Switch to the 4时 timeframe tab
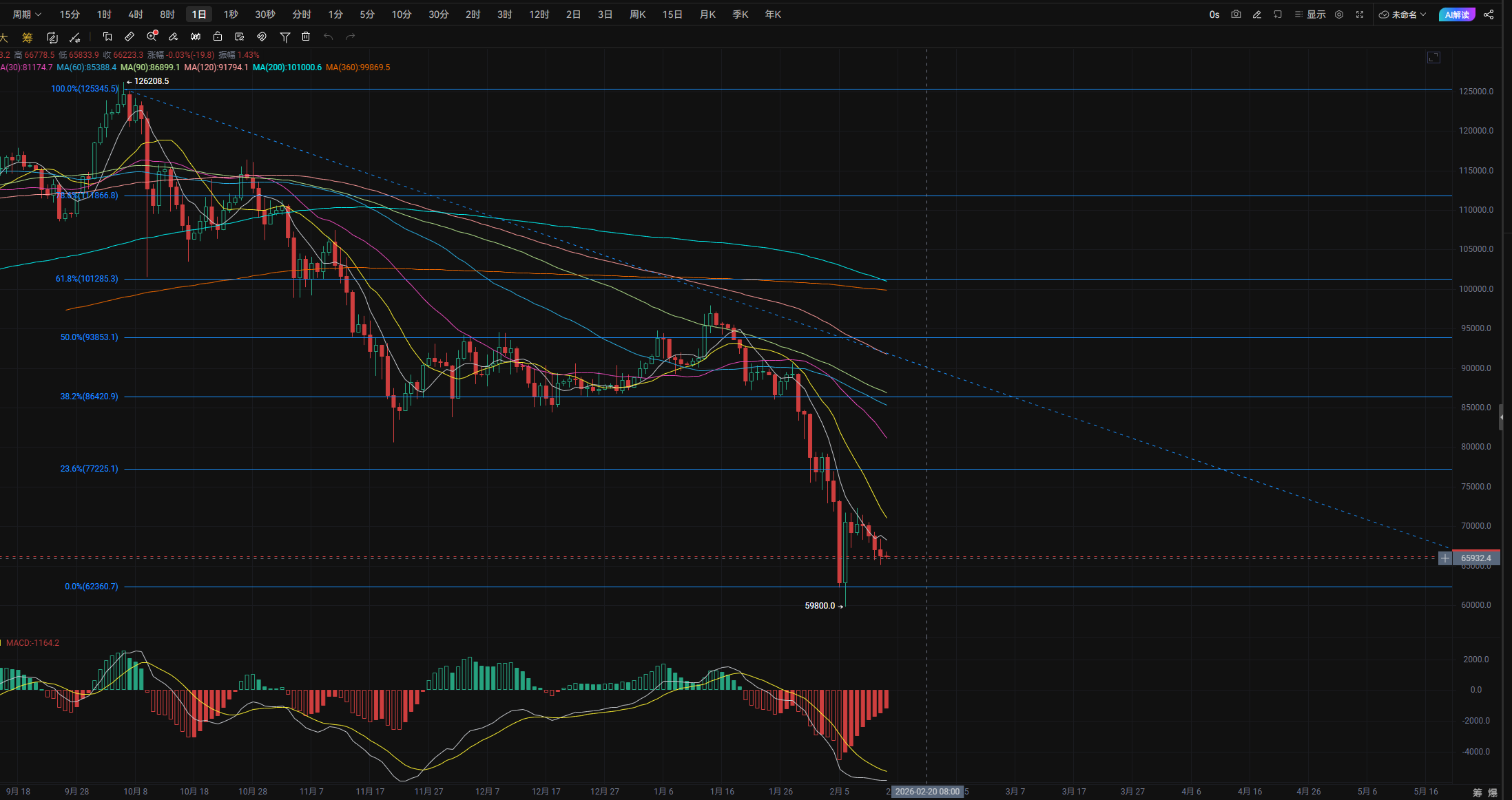This screenshot has width=1512, height=800. point(136,14)
